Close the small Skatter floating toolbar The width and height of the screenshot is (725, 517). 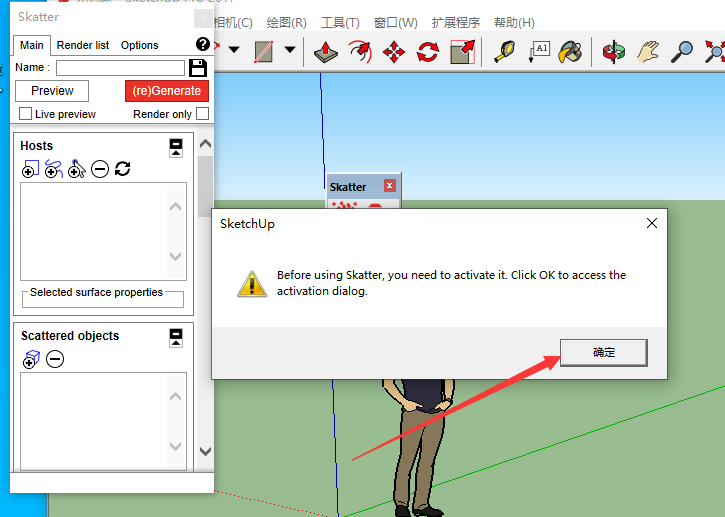[x=389, y=186]
